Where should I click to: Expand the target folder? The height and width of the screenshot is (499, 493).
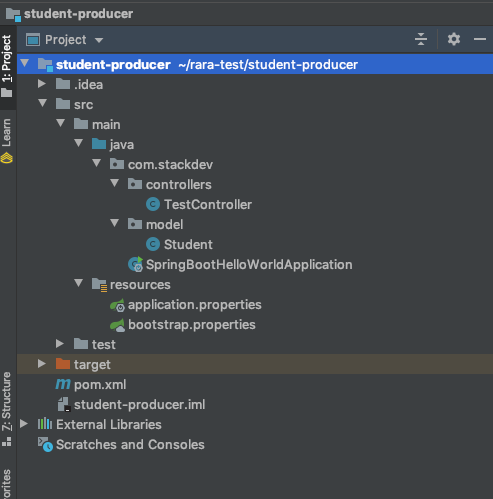click(42, 364)
